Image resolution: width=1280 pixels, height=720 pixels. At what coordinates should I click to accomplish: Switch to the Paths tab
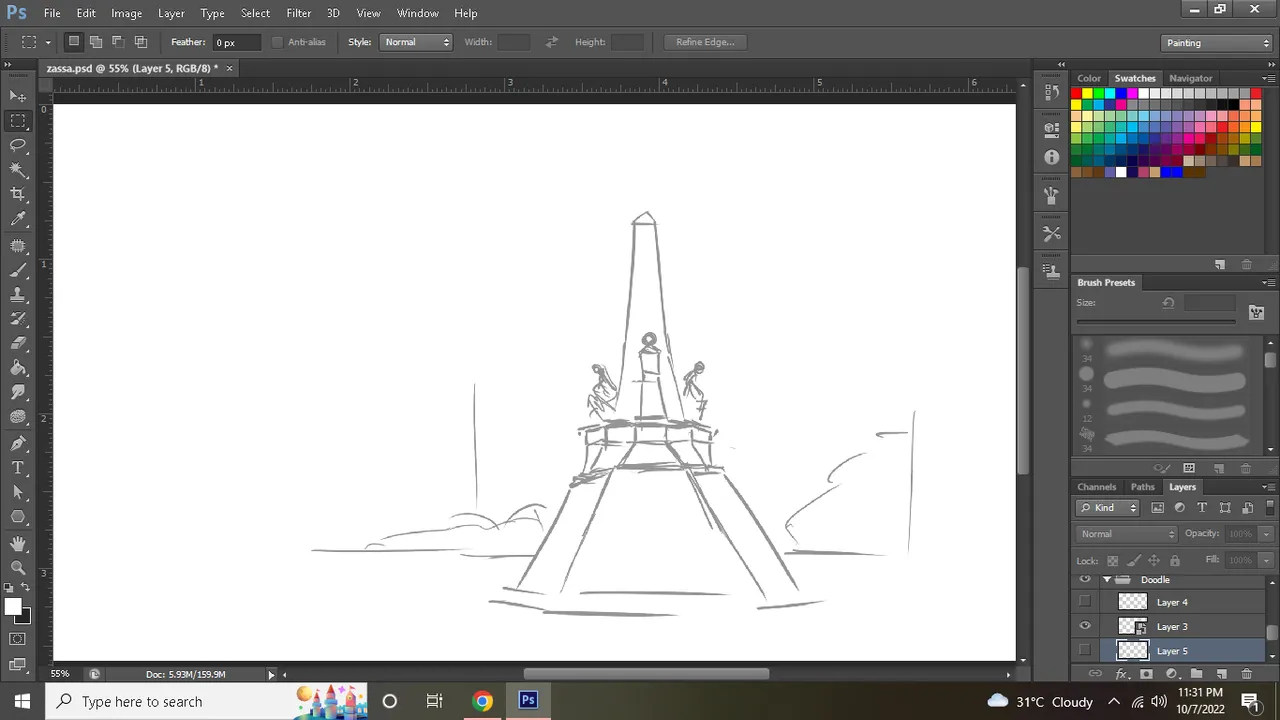pos(1143,487)
